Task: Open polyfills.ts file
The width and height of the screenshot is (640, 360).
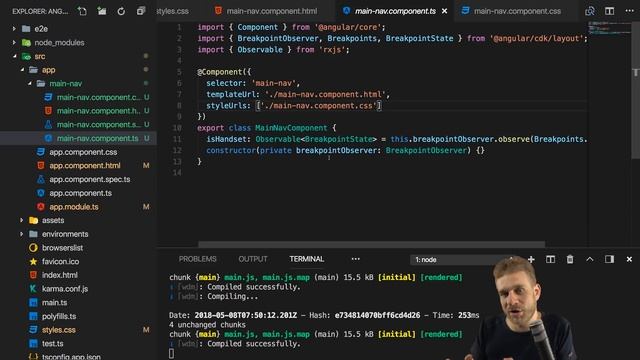Action: pyautogui.click(x=59, y=316)
